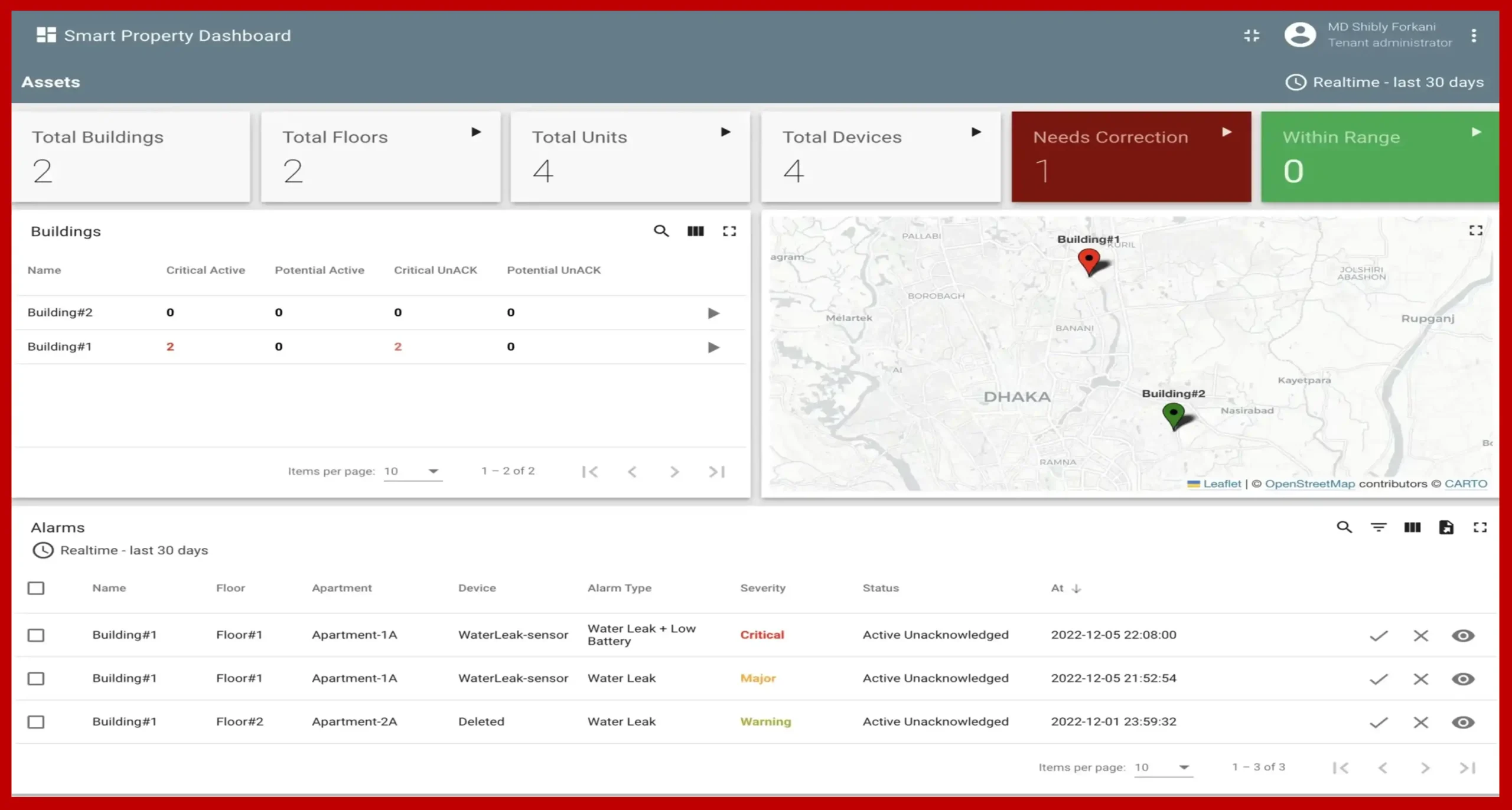Open column settings in the Buildings panel
The image size is (1512, 810).
(695, 231)
